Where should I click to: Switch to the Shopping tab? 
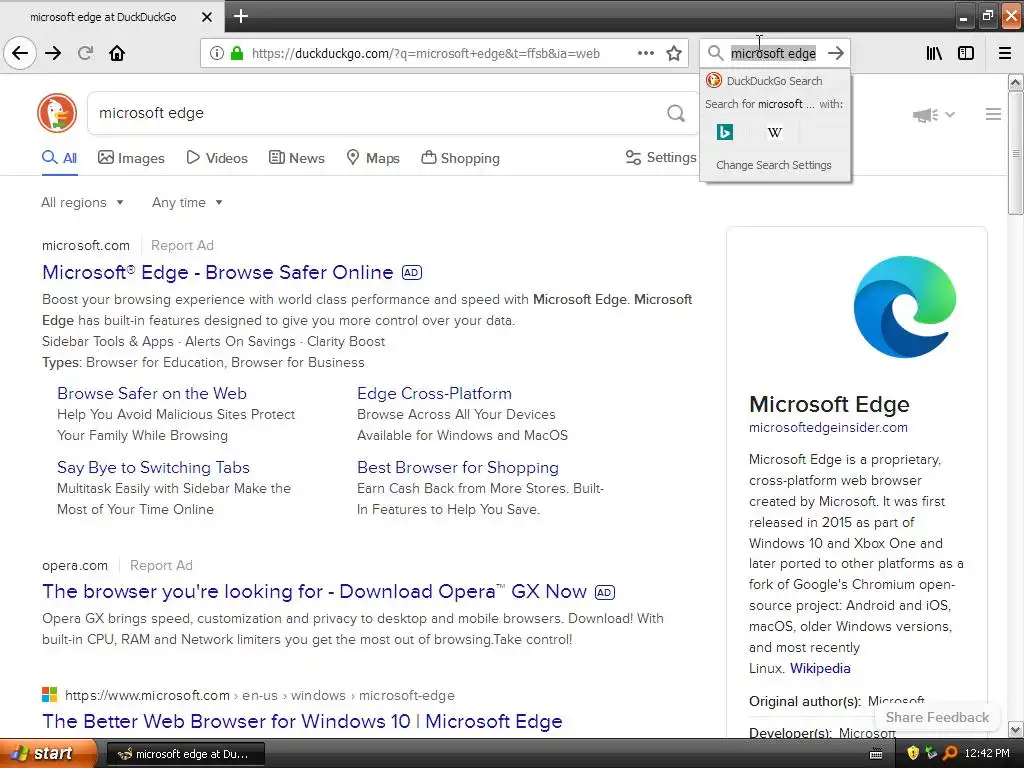tap(460, 158)
